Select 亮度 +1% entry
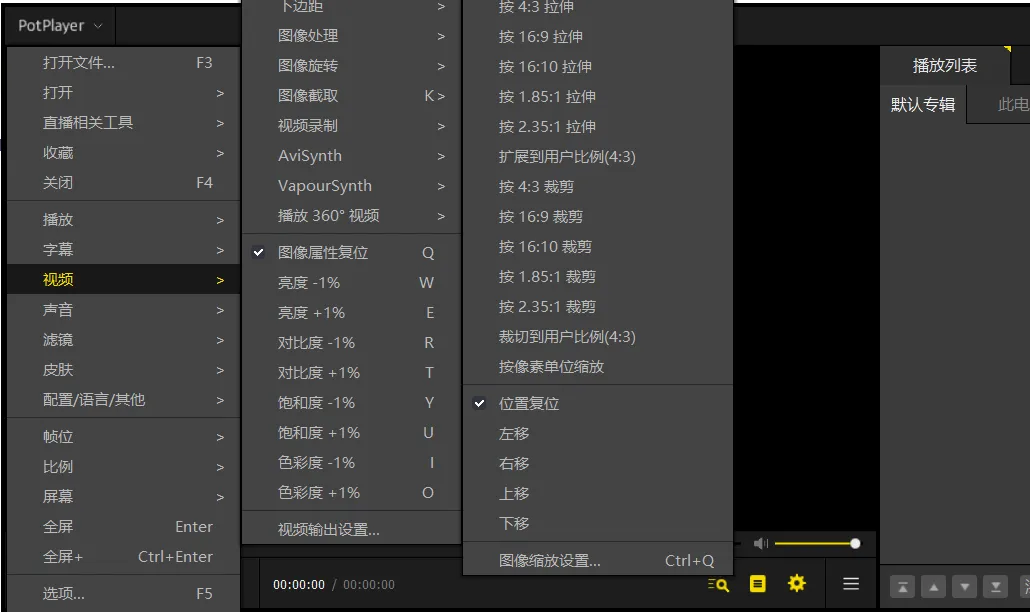This screenshot has width=1030, height=612. pos(351,313)
